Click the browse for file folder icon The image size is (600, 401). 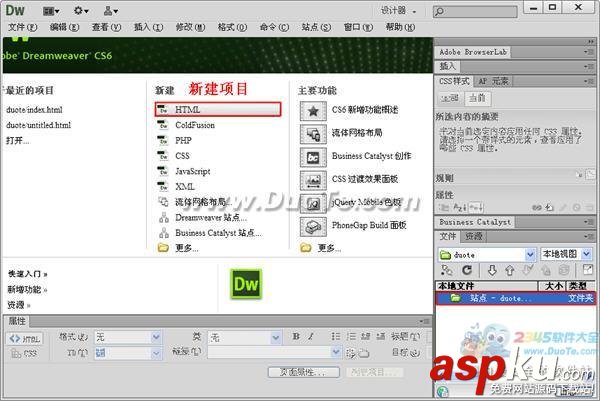(x=363, y=353)
